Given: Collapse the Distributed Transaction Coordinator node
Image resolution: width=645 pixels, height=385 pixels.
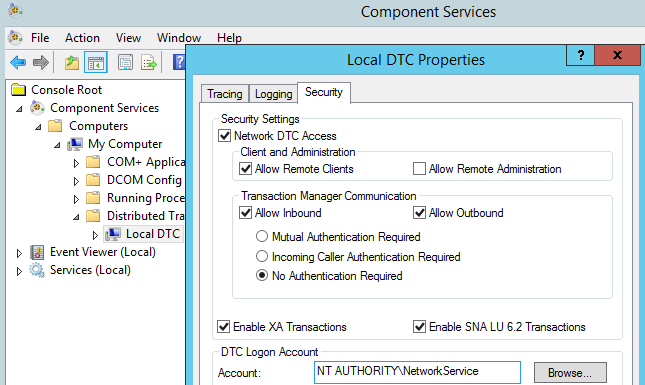Looking at the screenshot, I should coord(77,217).
